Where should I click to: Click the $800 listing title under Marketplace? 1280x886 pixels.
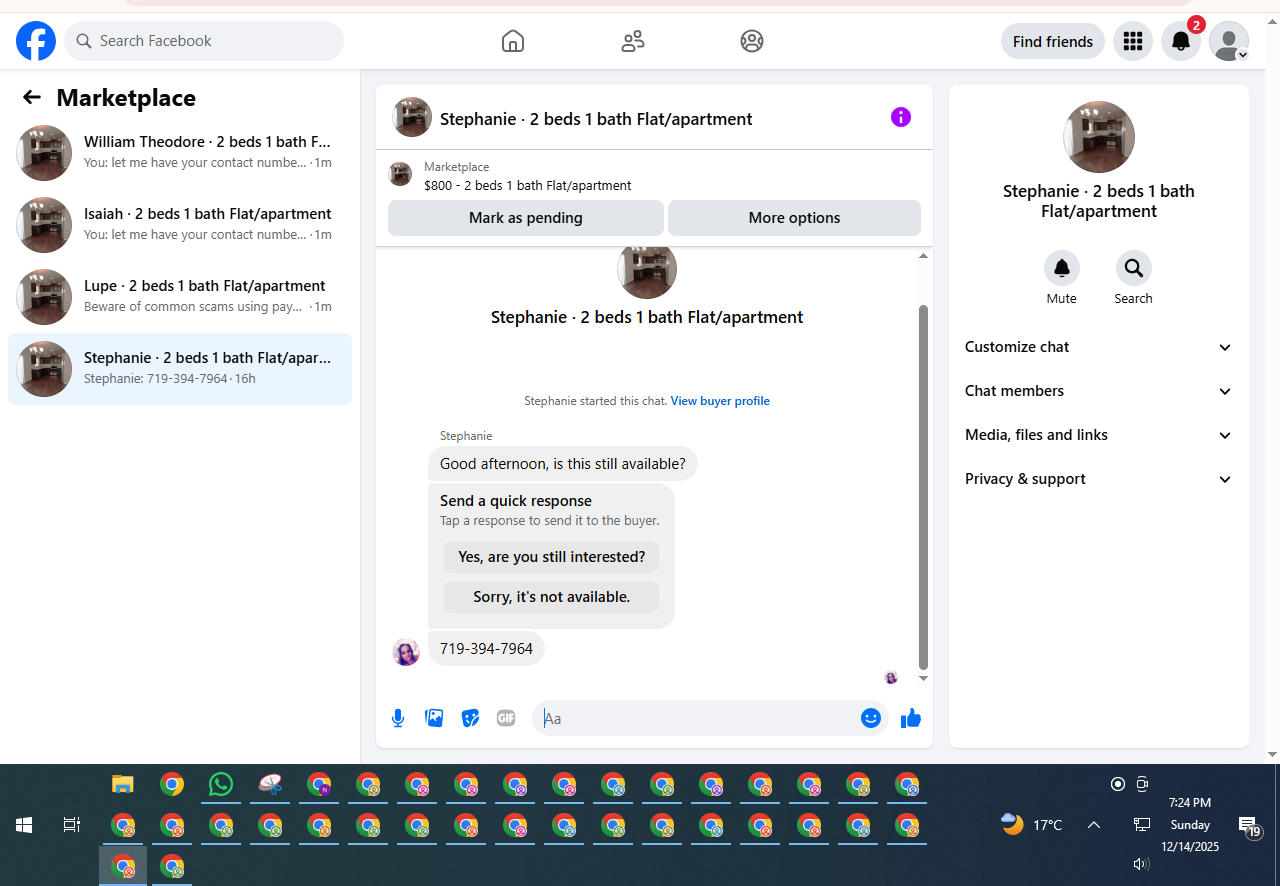528,185
